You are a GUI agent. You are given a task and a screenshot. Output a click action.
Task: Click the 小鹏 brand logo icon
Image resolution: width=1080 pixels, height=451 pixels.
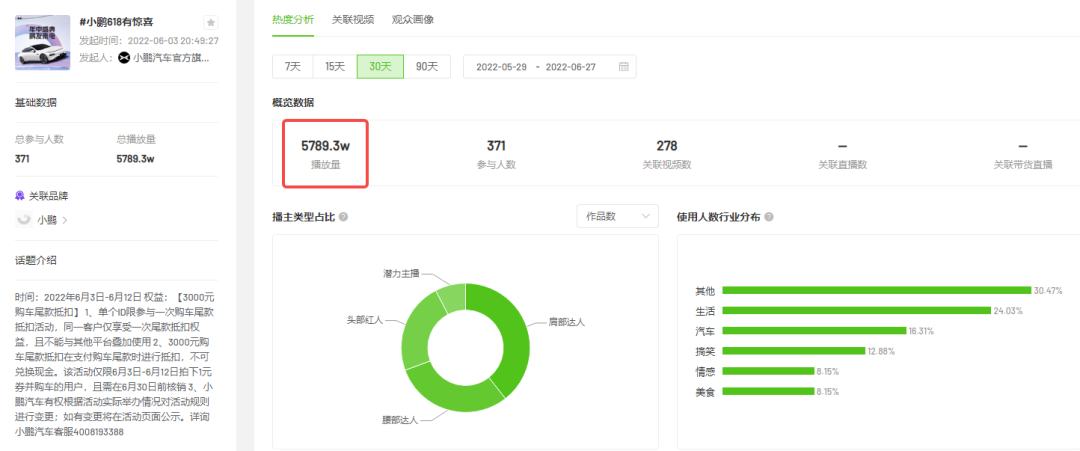click(24, 220)
